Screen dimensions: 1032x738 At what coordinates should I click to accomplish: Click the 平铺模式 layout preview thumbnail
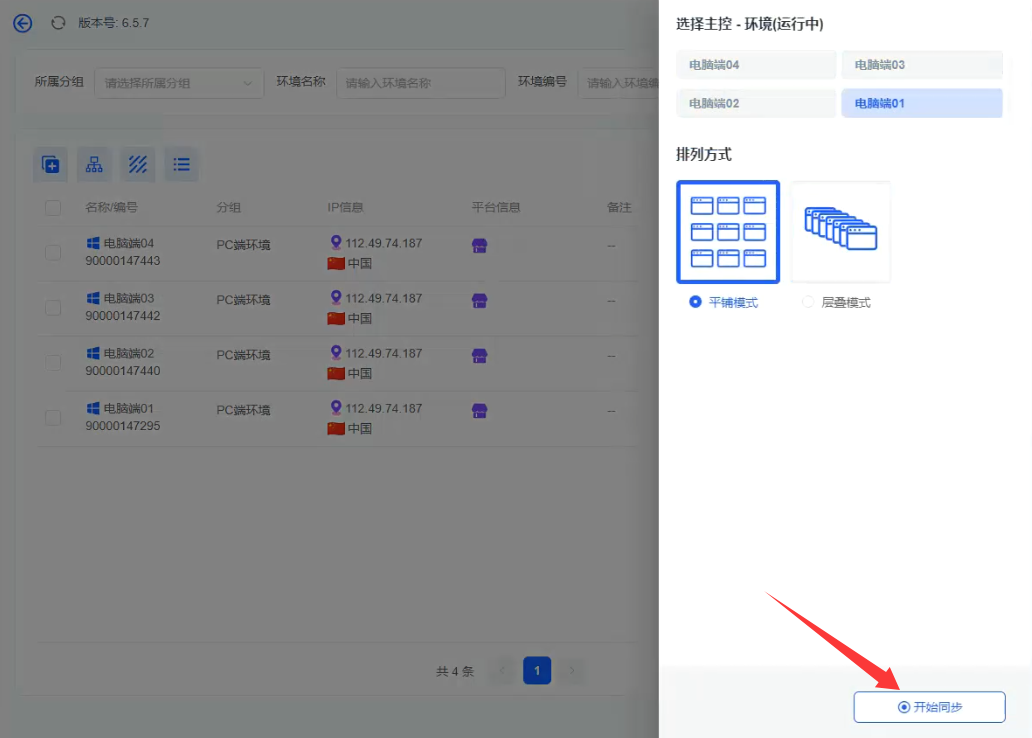click(728, 231)
